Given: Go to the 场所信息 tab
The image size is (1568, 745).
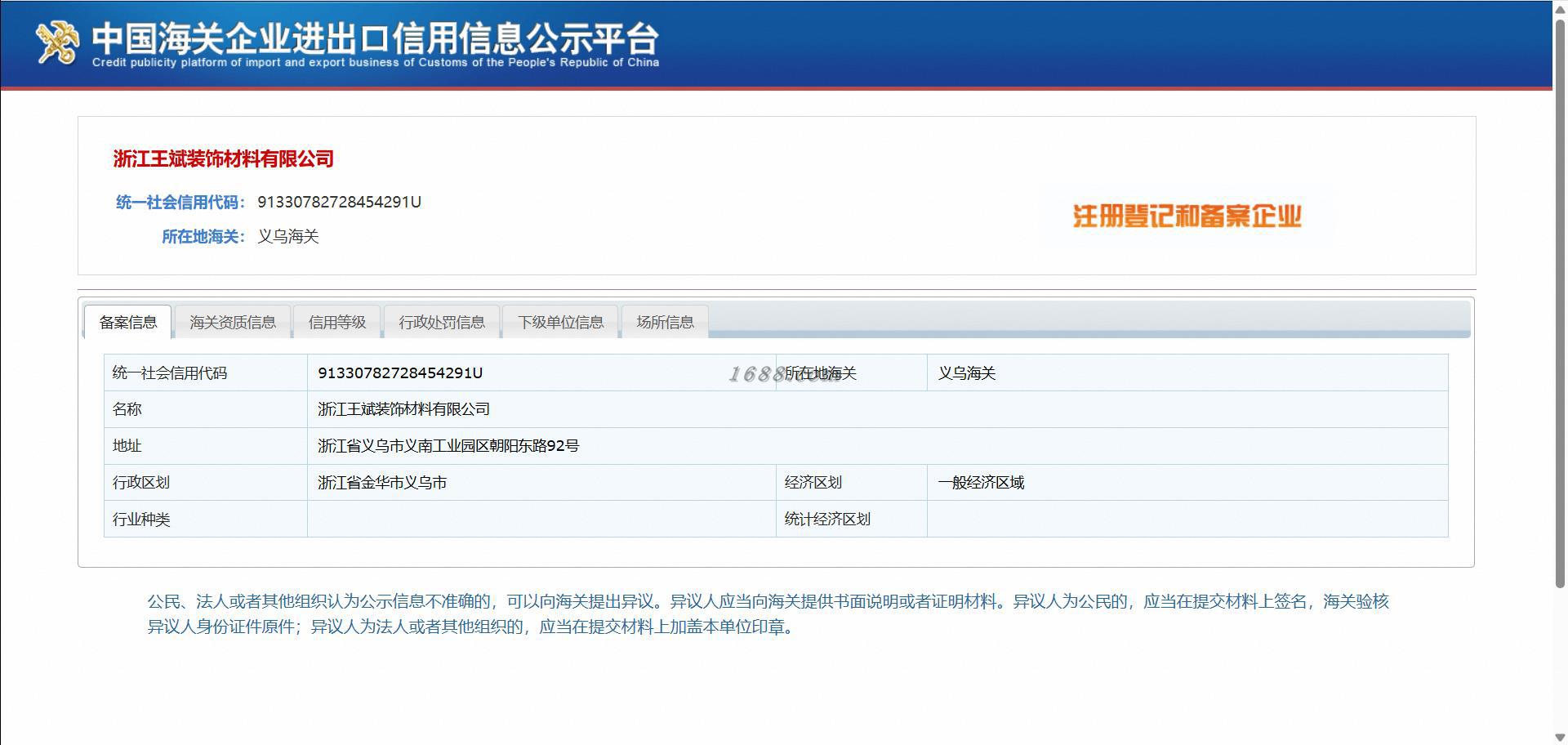Looking at the screenshot, I should (x=666, y=322).
